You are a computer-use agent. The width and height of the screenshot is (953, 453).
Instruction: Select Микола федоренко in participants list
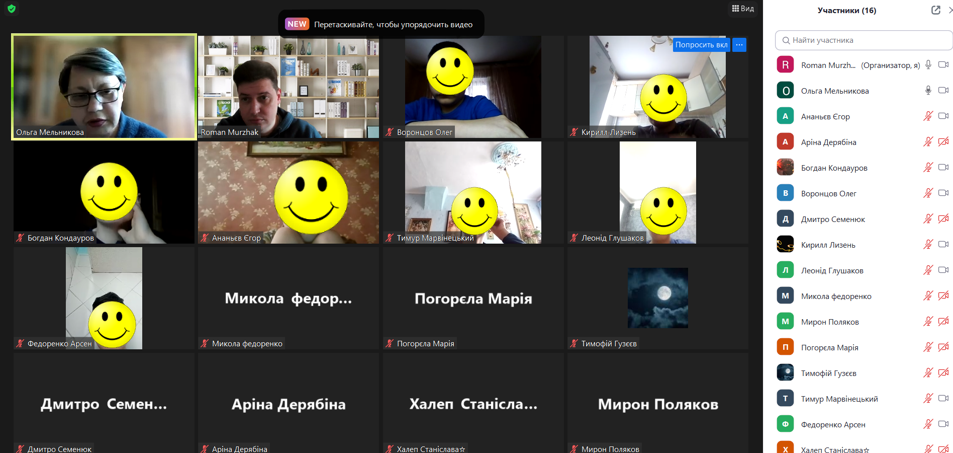835,296
